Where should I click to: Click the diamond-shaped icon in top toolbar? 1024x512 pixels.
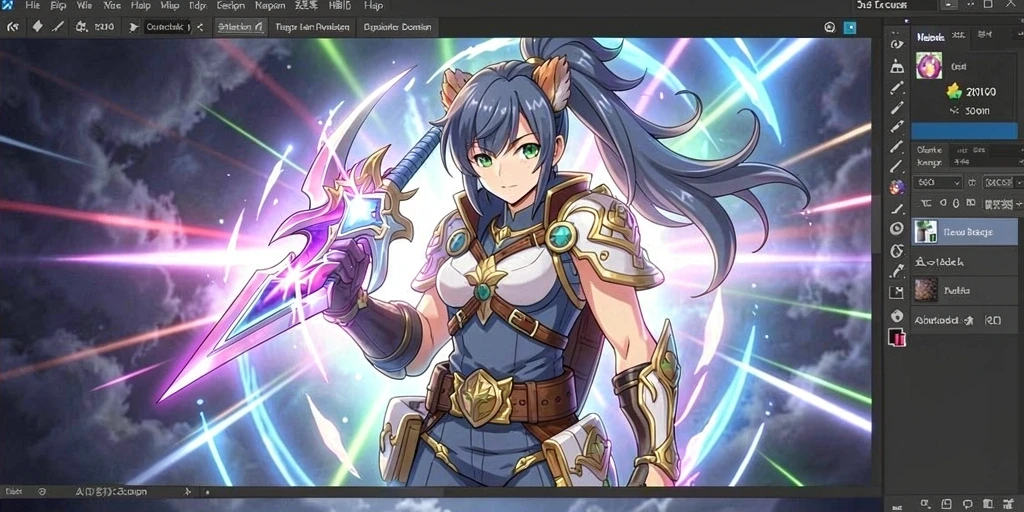tap(37, 27)
